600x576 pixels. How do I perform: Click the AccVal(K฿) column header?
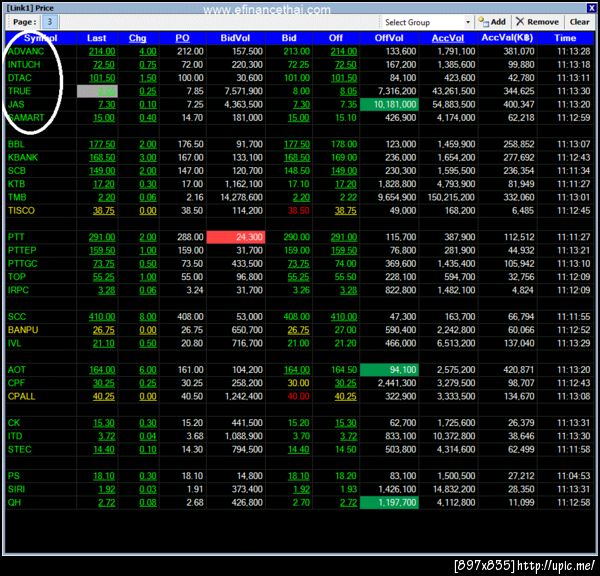(507, 38)
